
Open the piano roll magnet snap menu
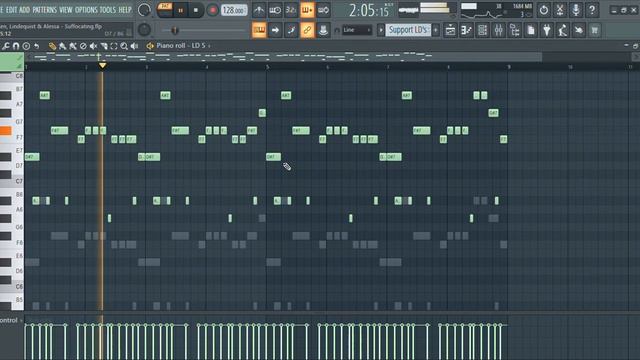pyautogui.click(x=16, y=46)
